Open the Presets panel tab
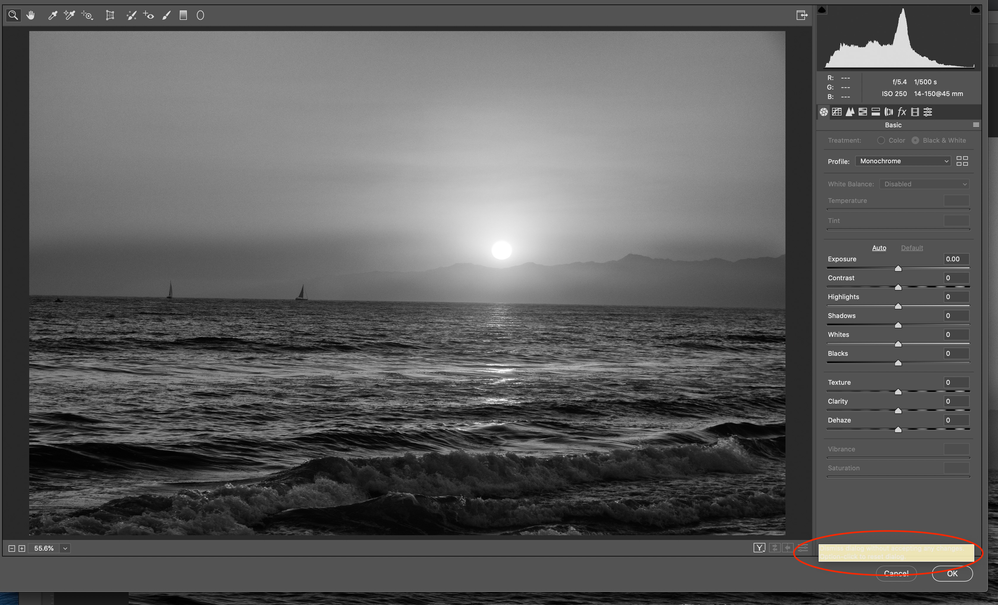The width and height of the screenshot is (998, 605). [x=928, y=112]
